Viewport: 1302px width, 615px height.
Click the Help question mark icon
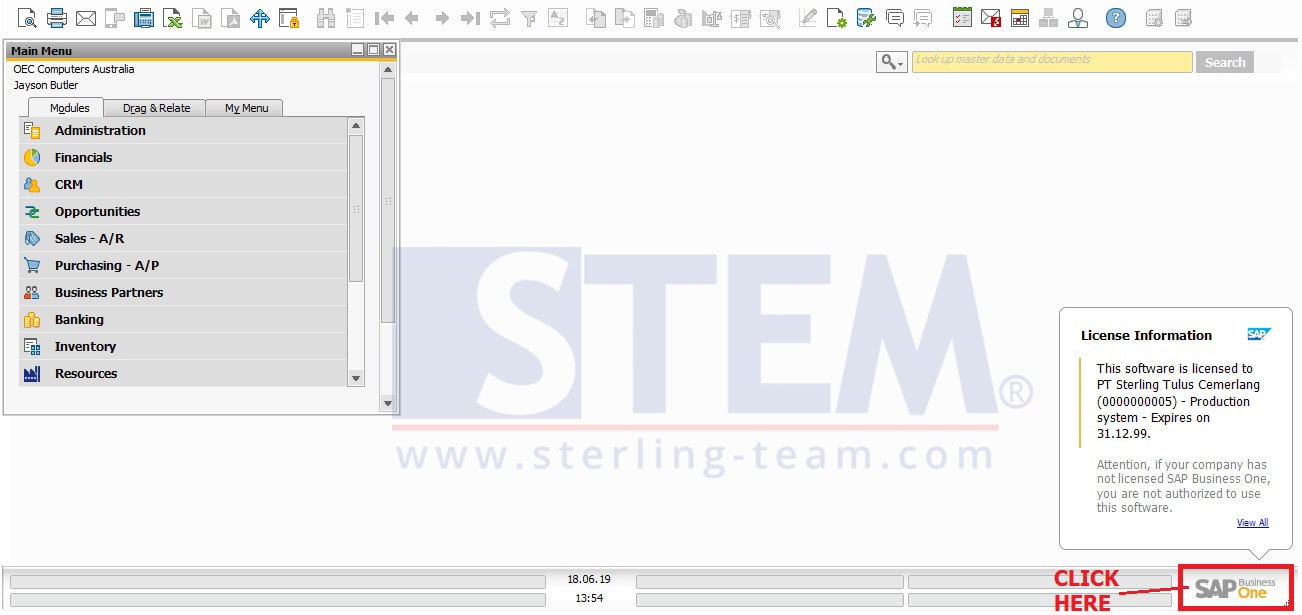[x=1116, y=18]
